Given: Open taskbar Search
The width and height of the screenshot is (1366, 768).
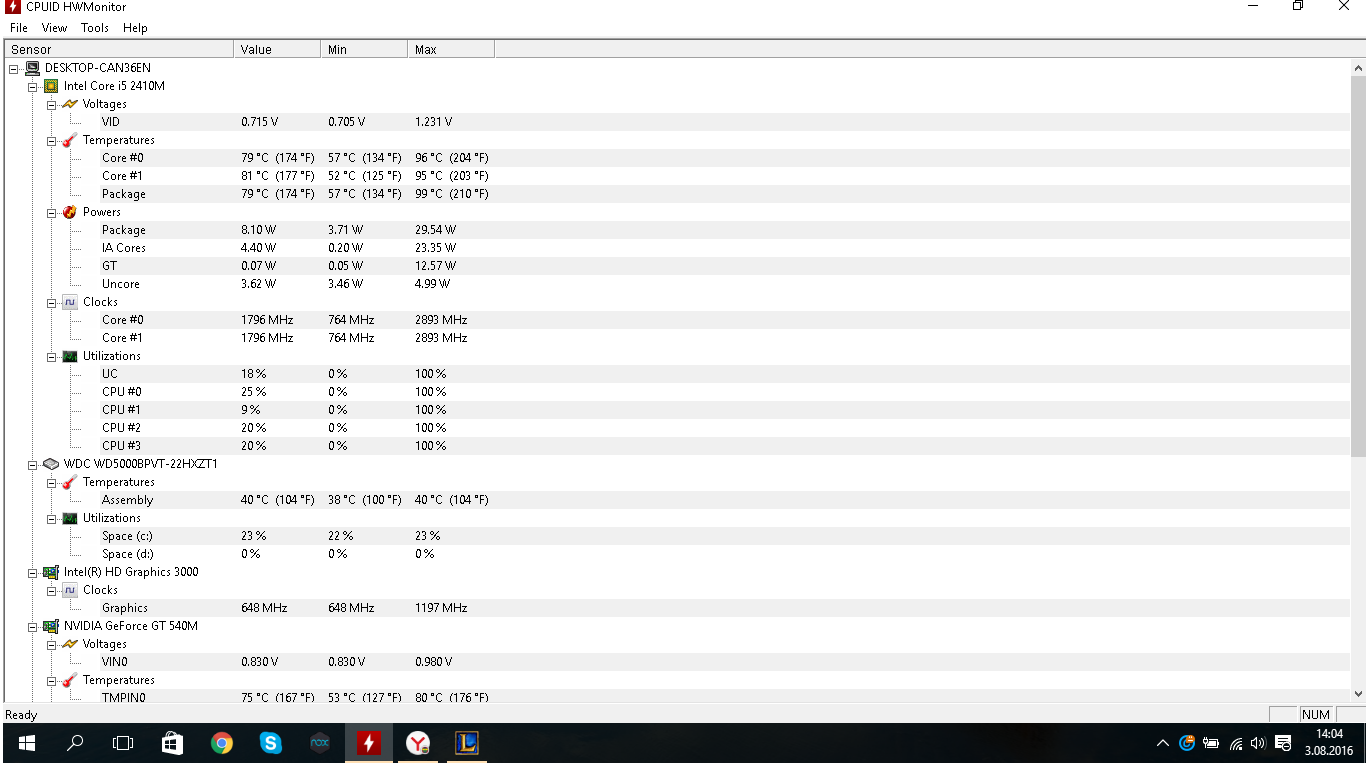Looking at the screenshot, I should coord(75,744).
